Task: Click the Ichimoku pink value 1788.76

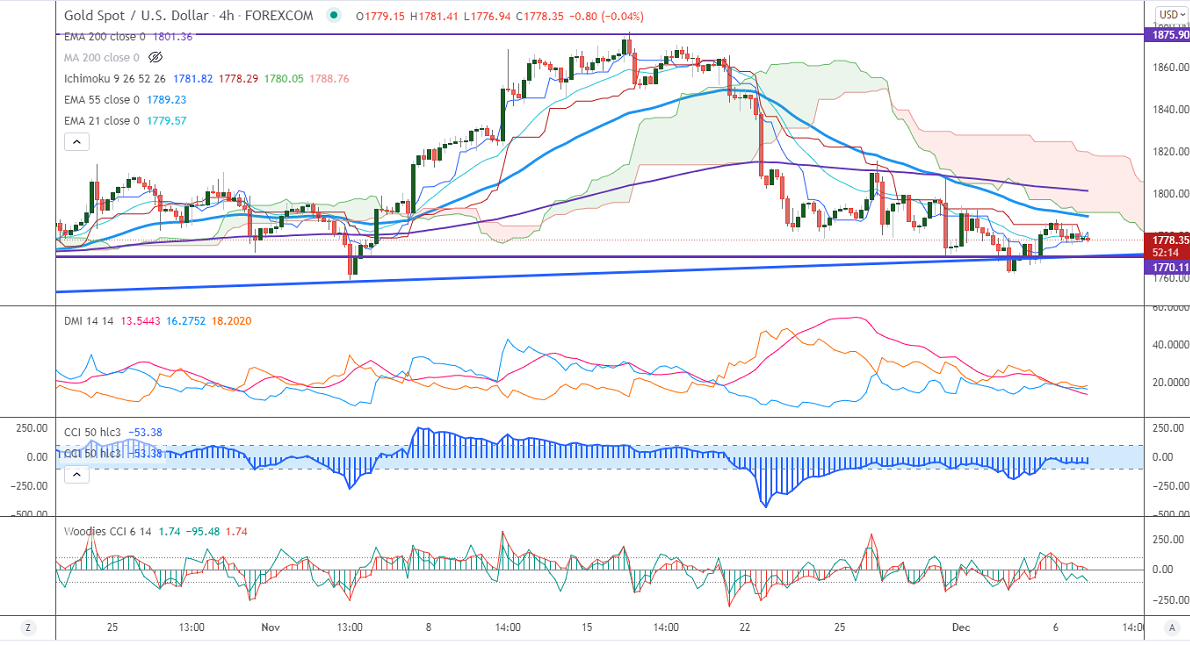Action: (x=329, y=79)
